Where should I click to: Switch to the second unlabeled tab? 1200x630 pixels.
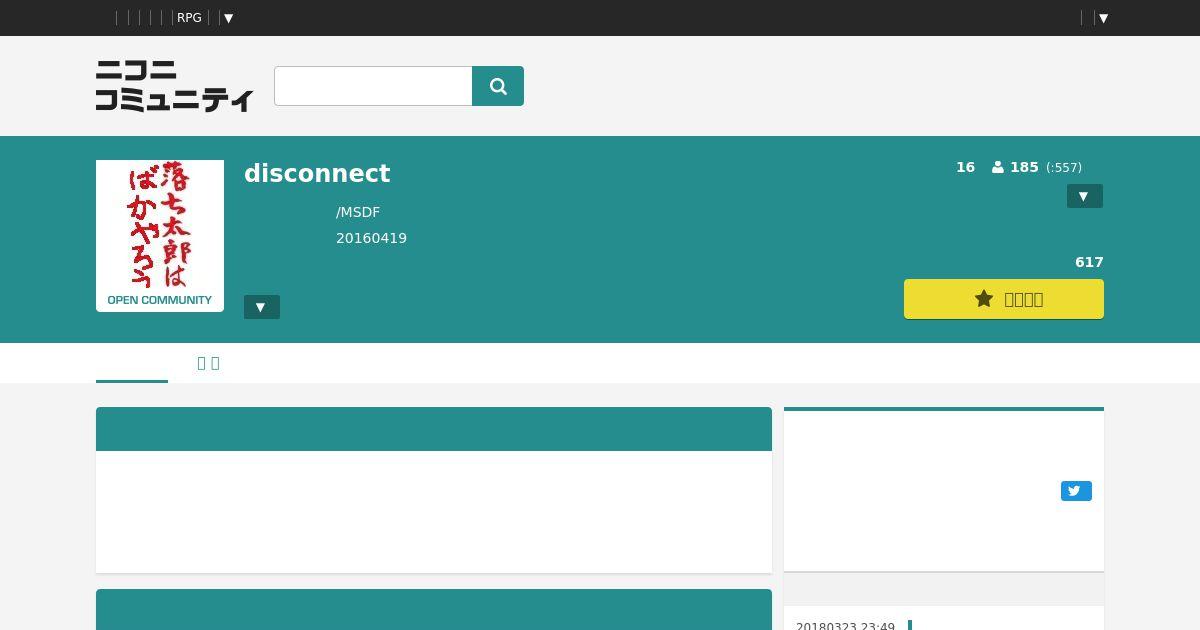coord(208,363)
